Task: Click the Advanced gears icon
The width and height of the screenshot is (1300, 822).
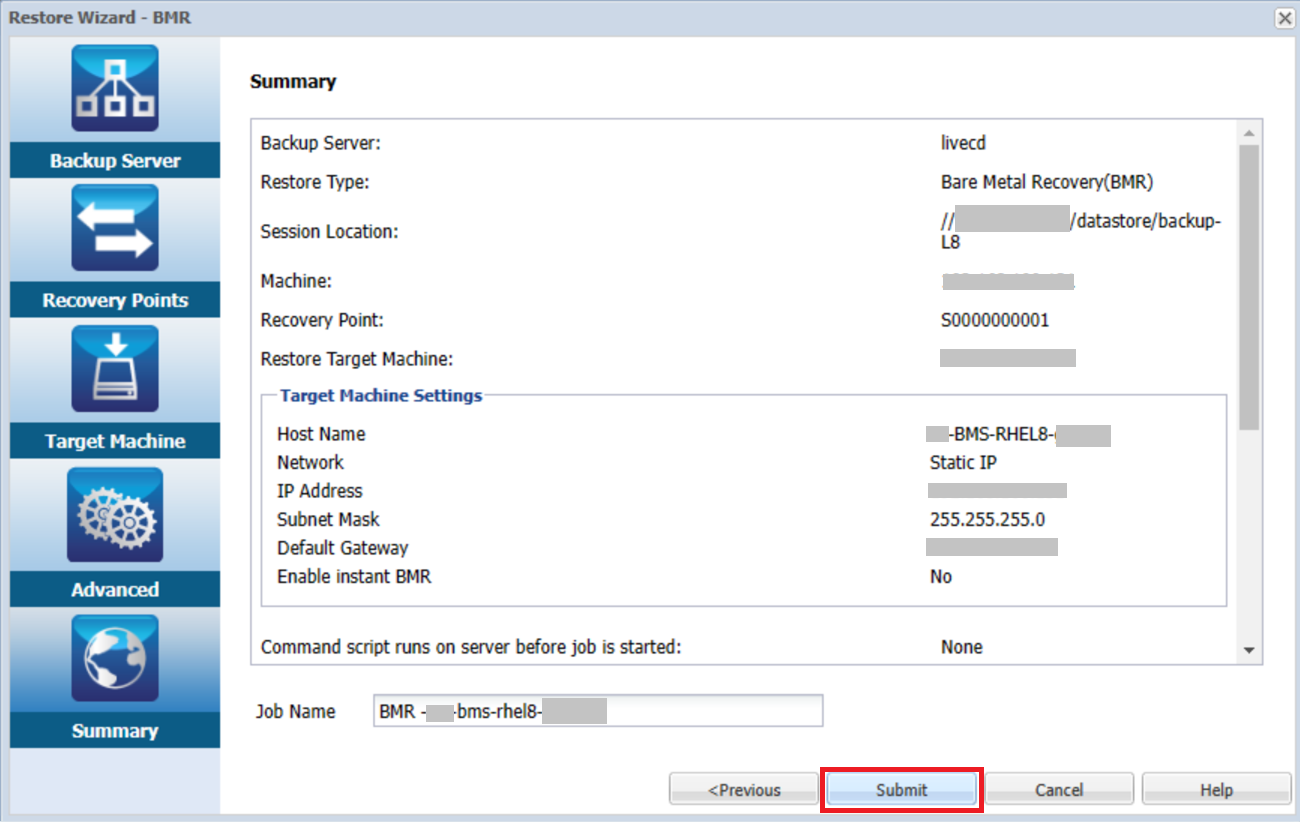Action: point(114,515)
